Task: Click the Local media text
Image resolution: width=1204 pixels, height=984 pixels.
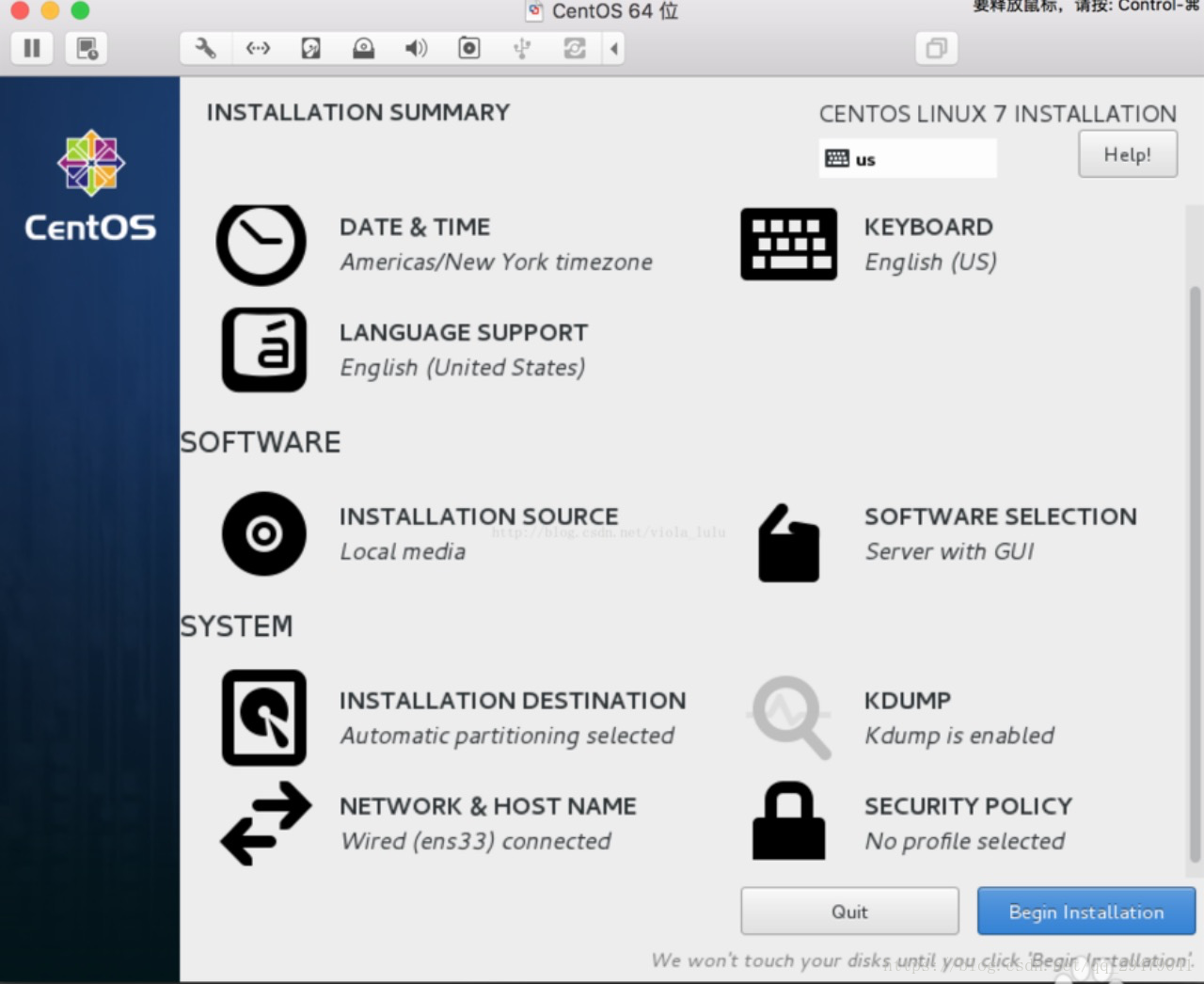Action: pos(403,551)
